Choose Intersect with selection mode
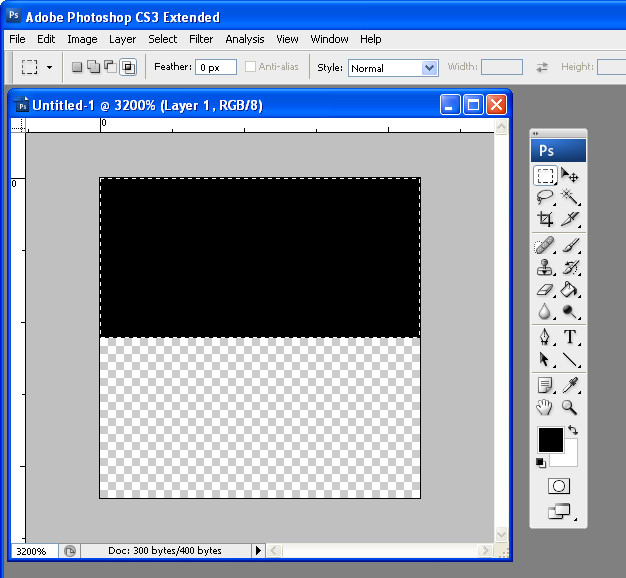The width and height of the screenshot is (626, 578). pyautogui.click(x=128, y=67)
